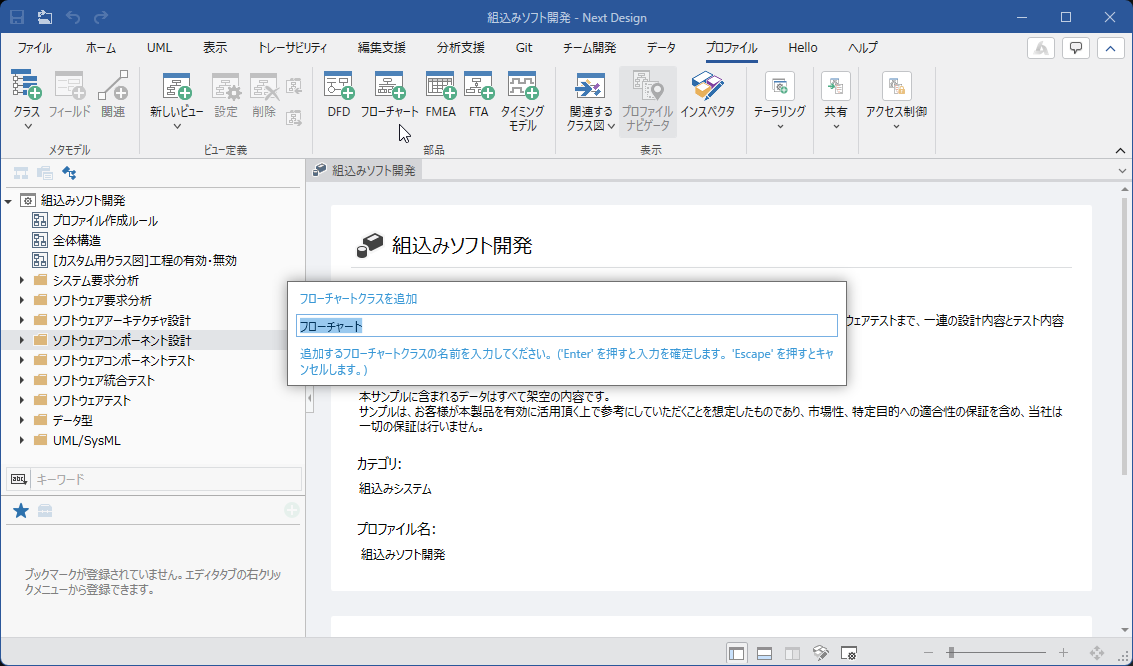Expand the UML/SysML folder
Image resolution: width=1133 pixels, height=666 pixels.
click(22, 440)
